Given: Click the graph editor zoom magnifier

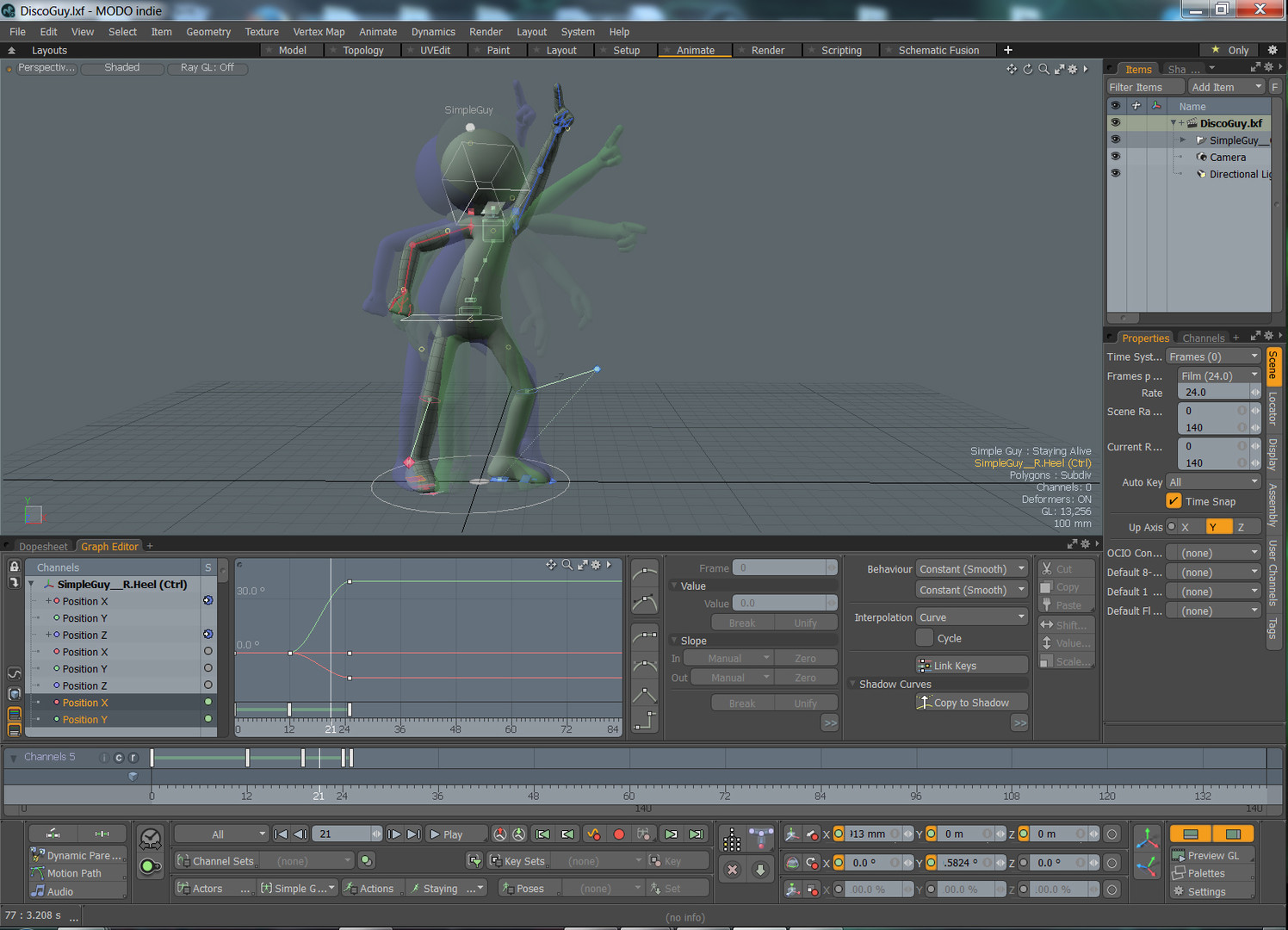Looking at the screenshot, I should pos(567,565).
